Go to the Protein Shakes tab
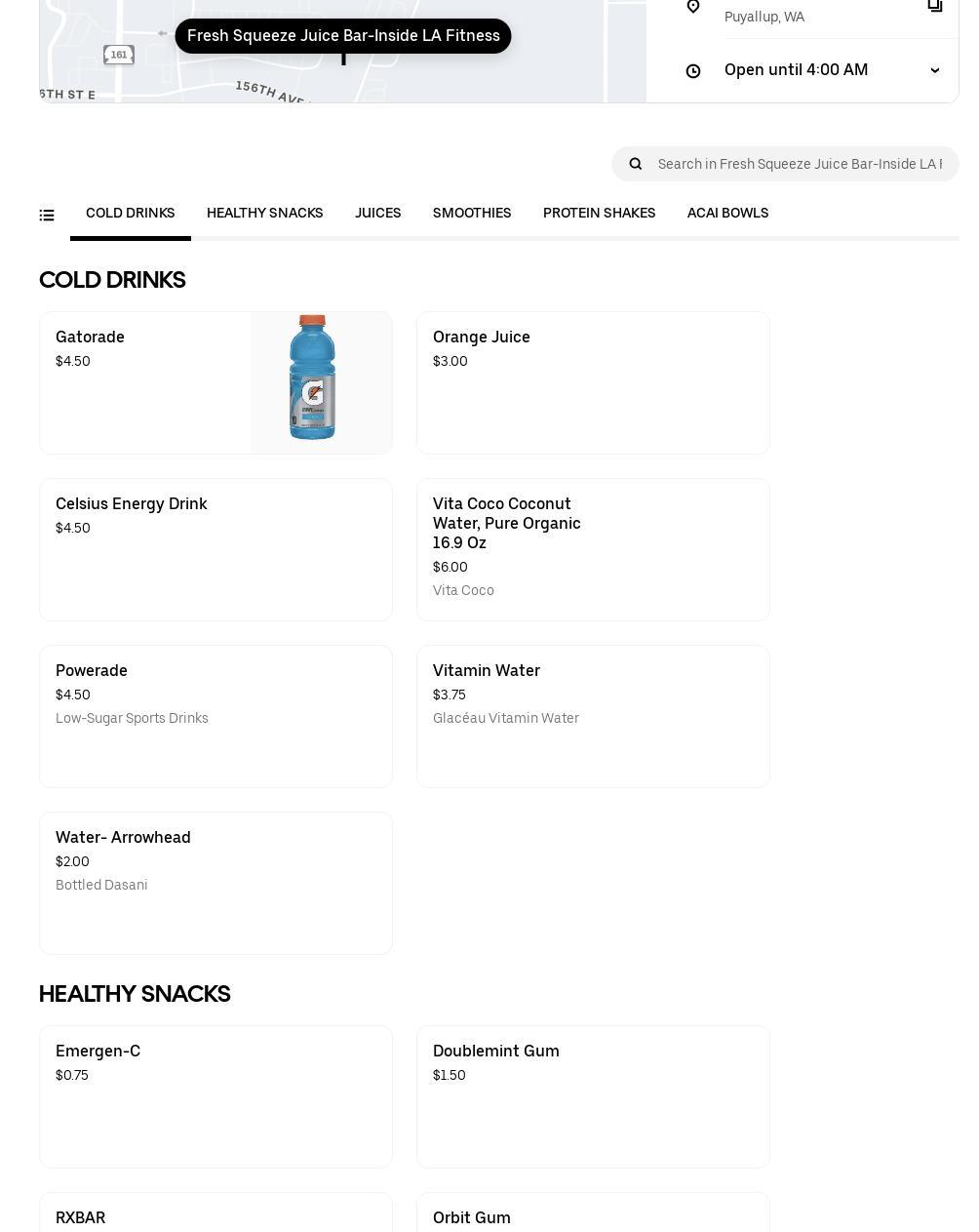This screenshot has height=1232, width=979. (x=599, y=214)
